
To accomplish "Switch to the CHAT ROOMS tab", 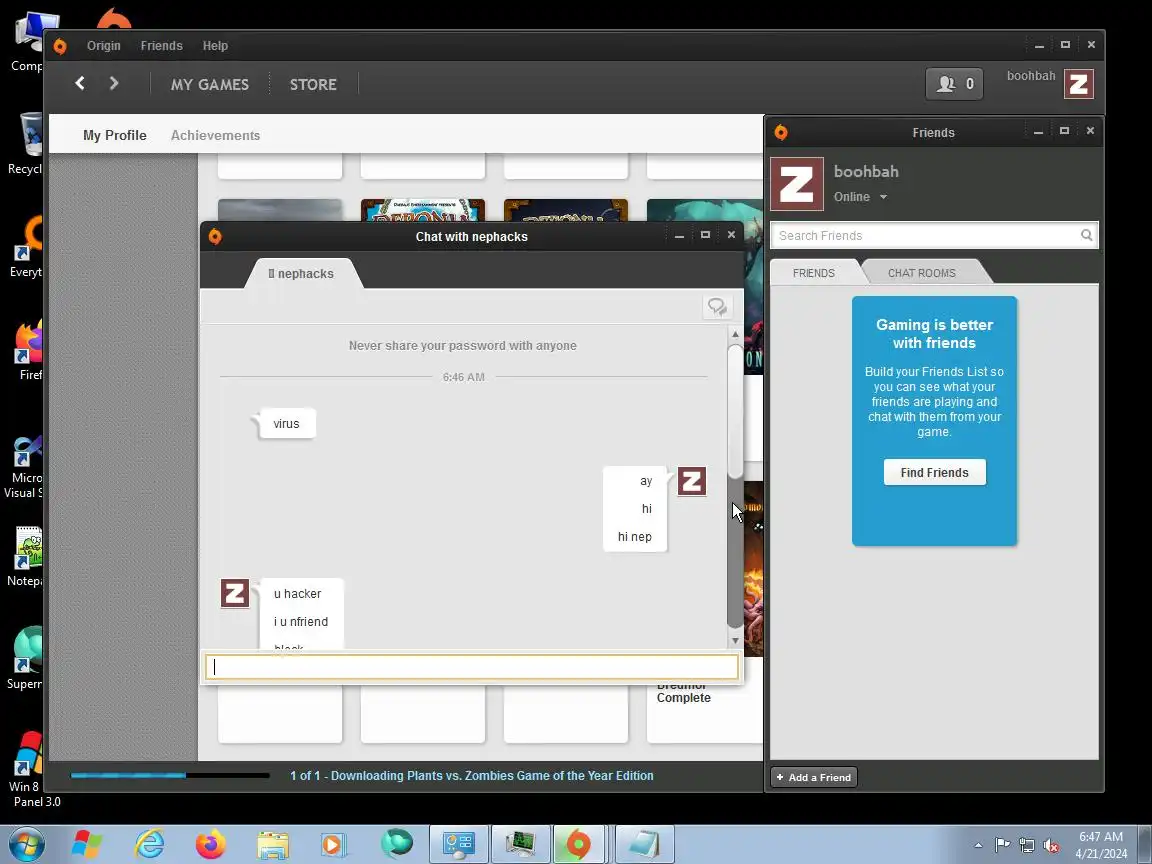I will (x=922, y=273).
